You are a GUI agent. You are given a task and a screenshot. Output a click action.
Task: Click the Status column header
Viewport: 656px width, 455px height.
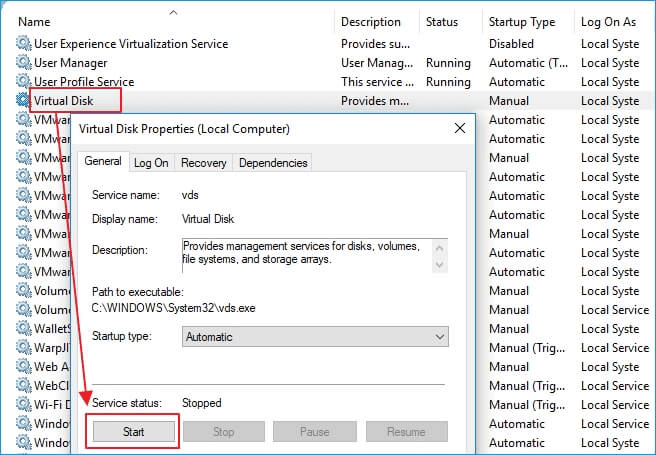click(441, 22)
